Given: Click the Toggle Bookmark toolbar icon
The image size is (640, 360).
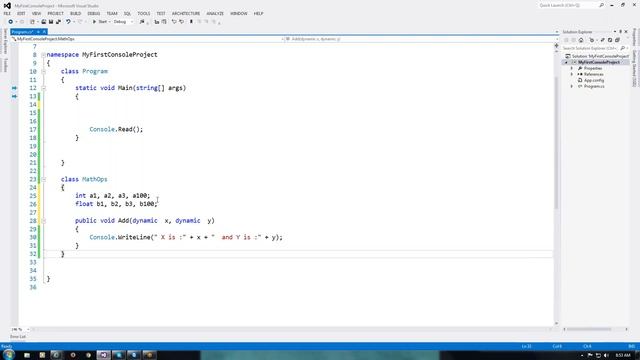Looking at the screenshot, I should click(191, 22).
